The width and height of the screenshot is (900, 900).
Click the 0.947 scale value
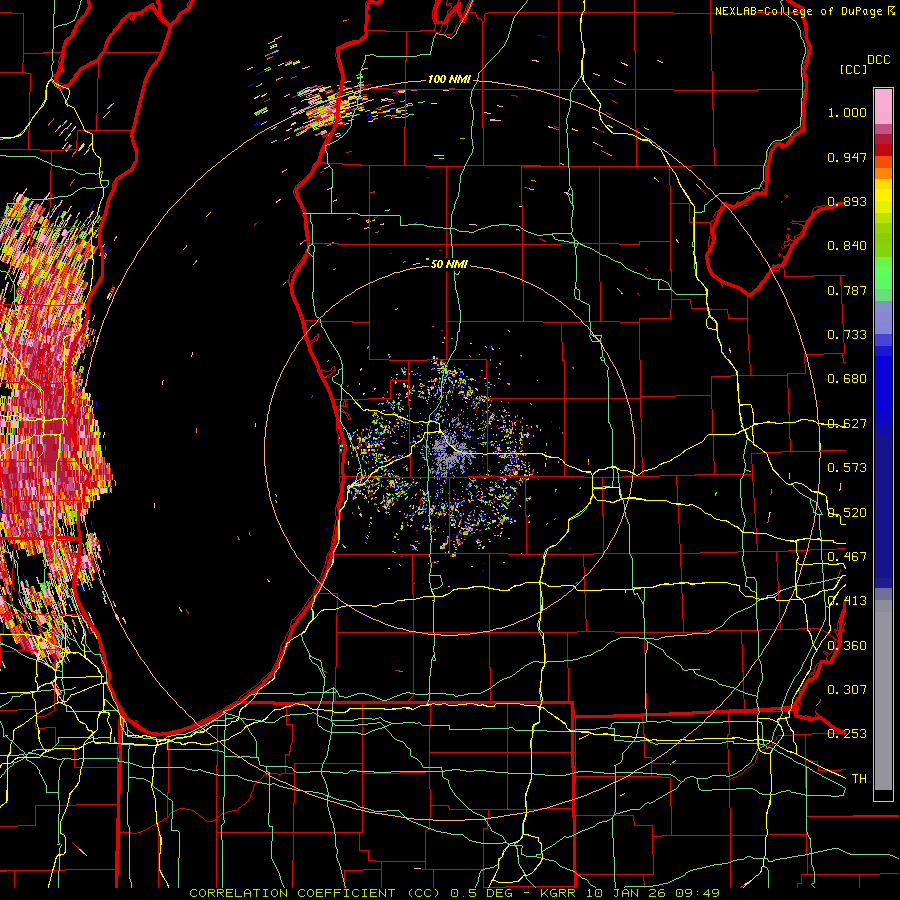click(847, 157)
